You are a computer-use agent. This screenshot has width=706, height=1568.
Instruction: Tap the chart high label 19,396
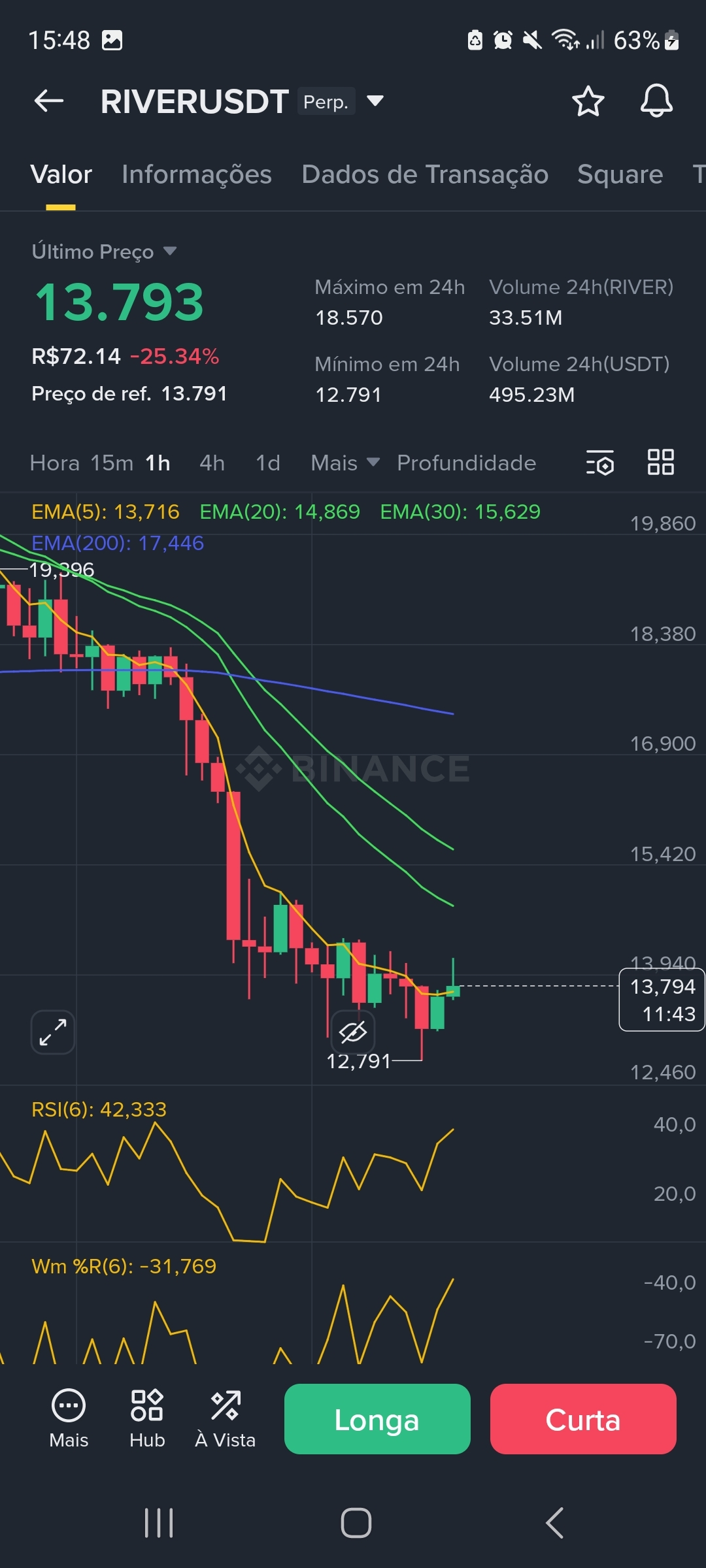tap(61, 570)
